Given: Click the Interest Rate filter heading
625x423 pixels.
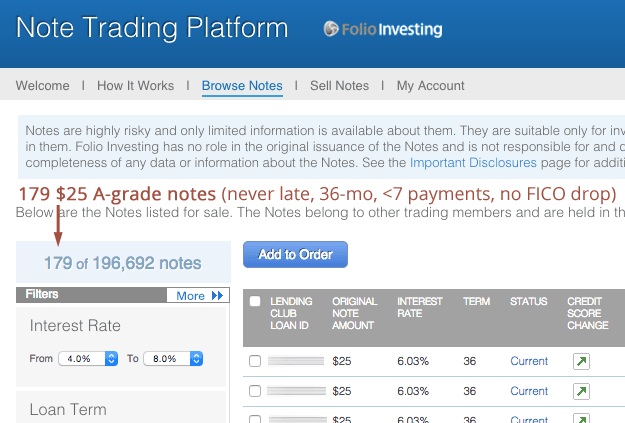Looking at the screenshot, I should pyautogui.click(x=75, y=326).
